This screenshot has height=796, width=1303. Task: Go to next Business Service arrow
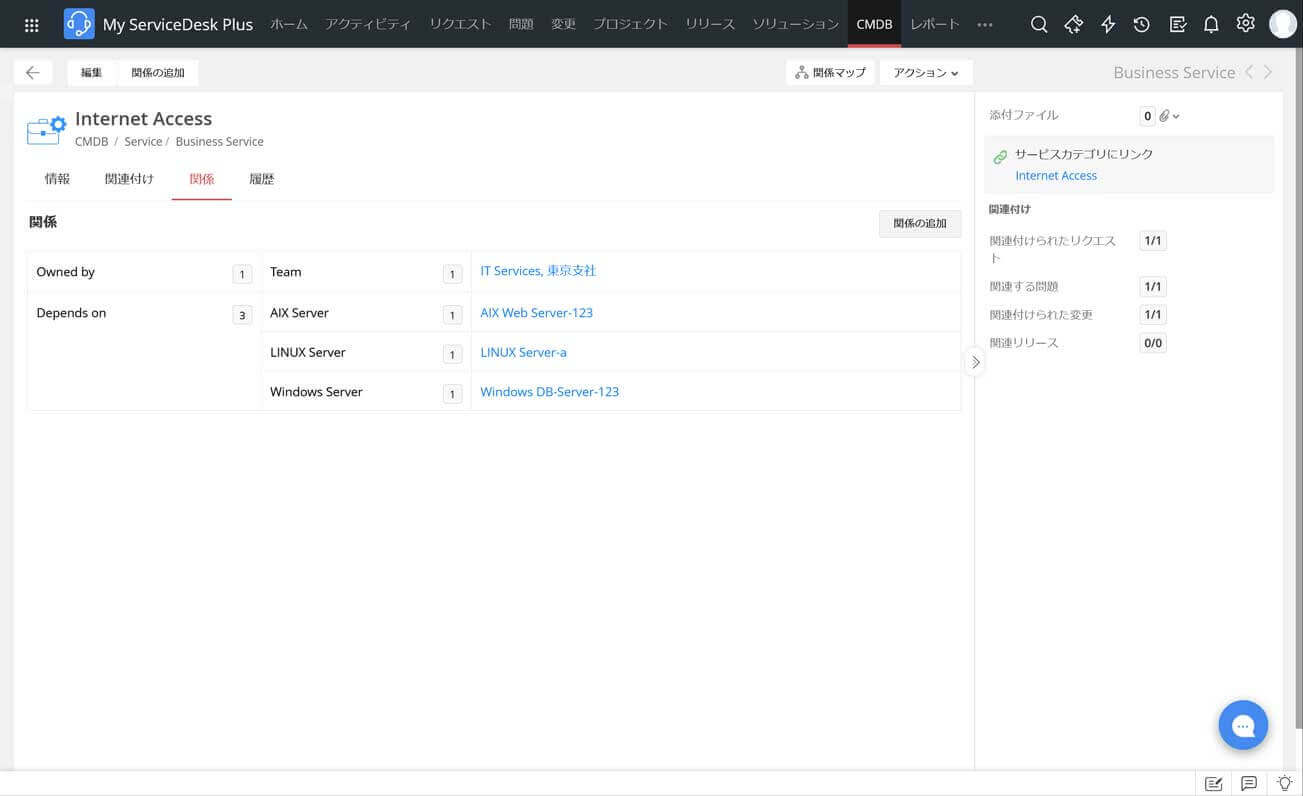pyautogui.click(x=1268, y=72)
